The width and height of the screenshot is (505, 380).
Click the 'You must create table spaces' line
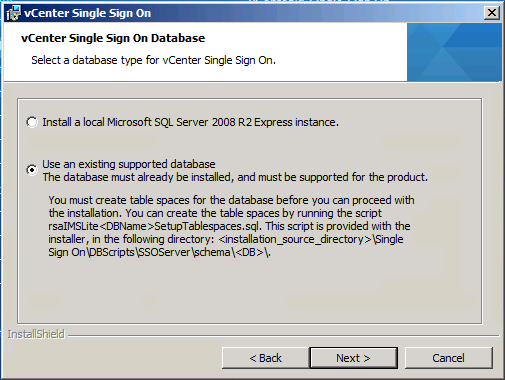tap(231, 200)
